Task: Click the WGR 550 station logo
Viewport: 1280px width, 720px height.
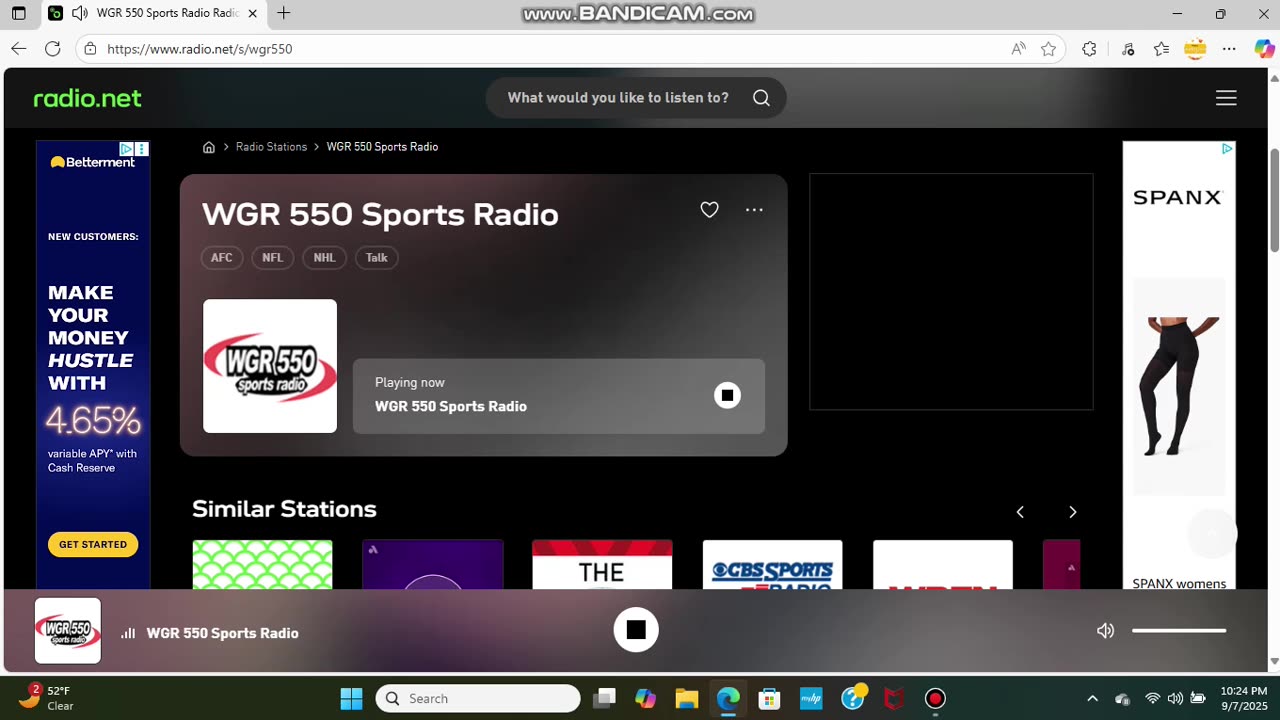Action: point(270,366)
